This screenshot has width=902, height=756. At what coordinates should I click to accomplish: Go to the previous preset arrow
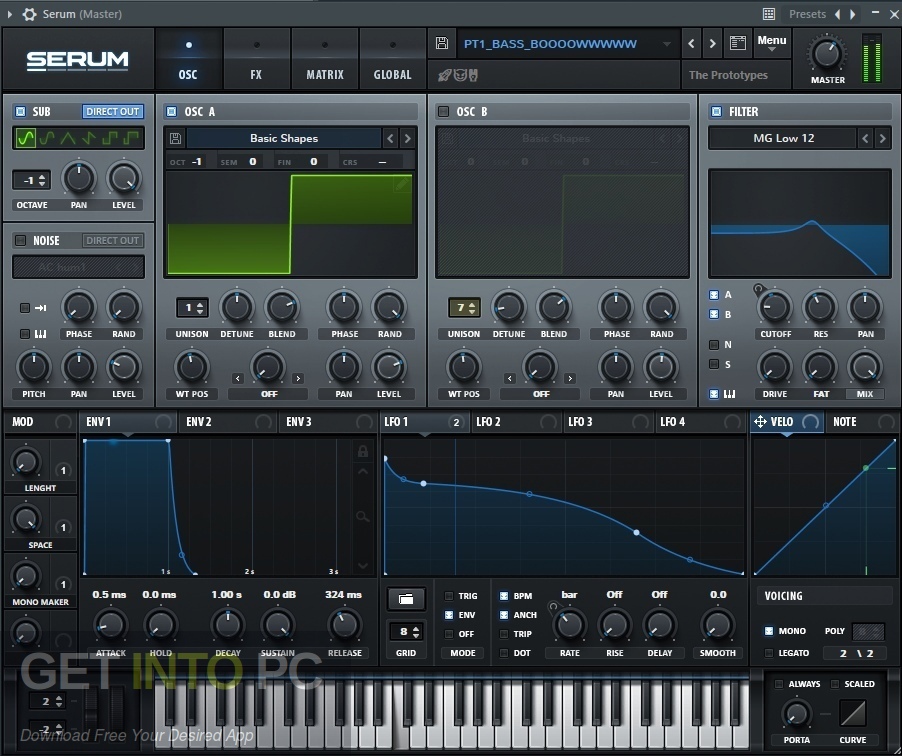coord(691,43)
